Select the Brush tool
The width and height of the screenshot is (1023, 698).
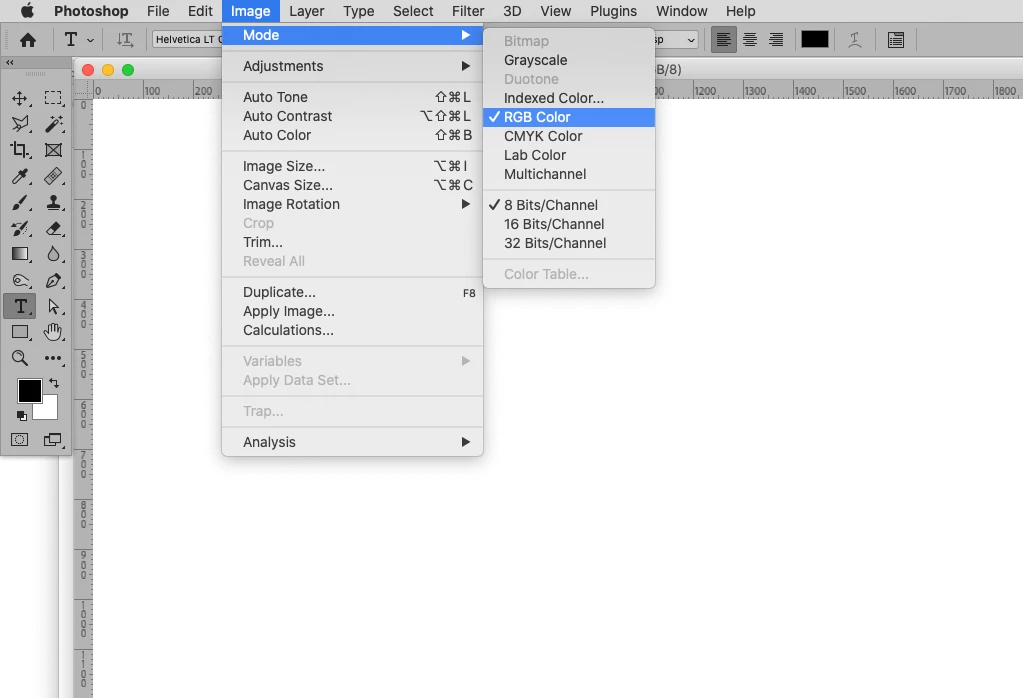(20, 202)
